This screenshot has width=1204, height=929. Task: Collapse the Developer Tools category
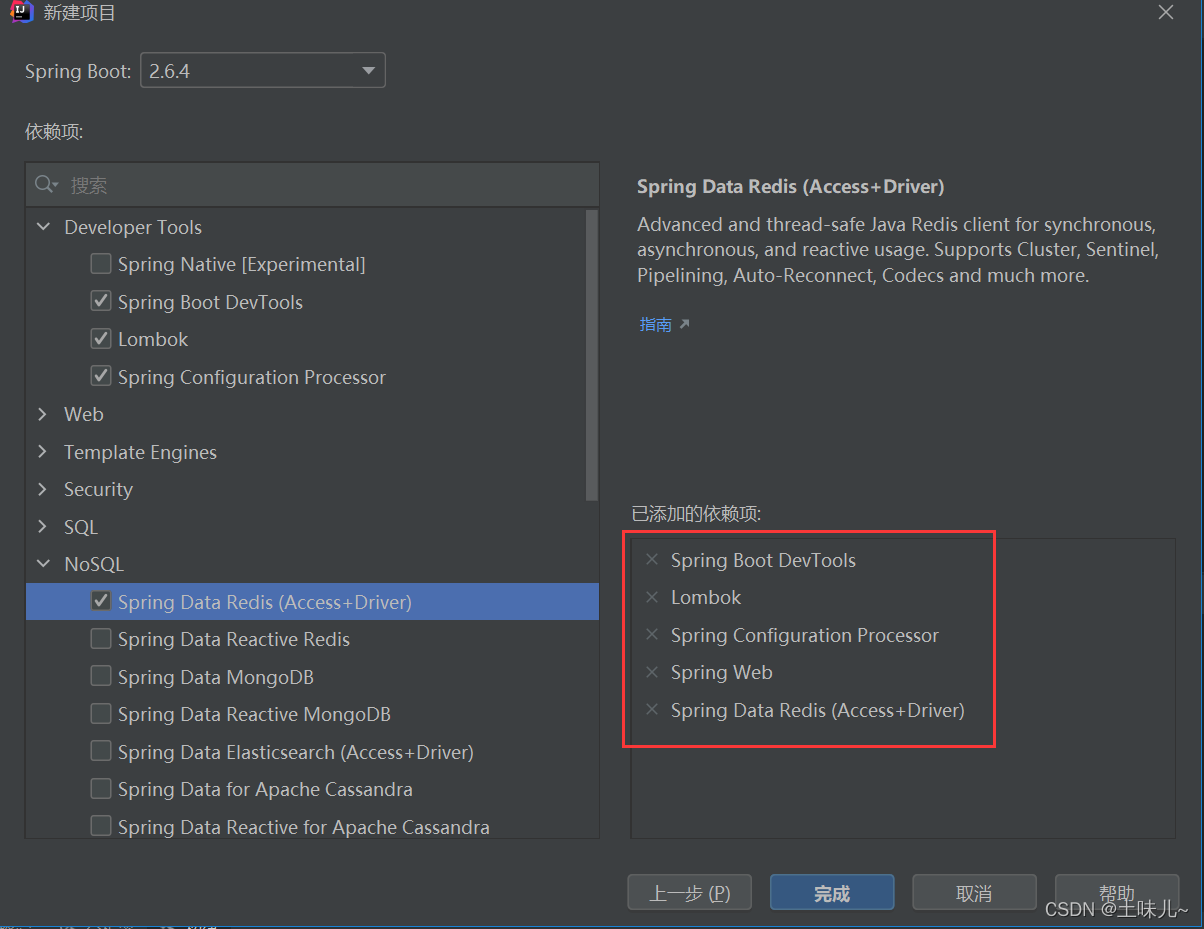click(43, 227)
